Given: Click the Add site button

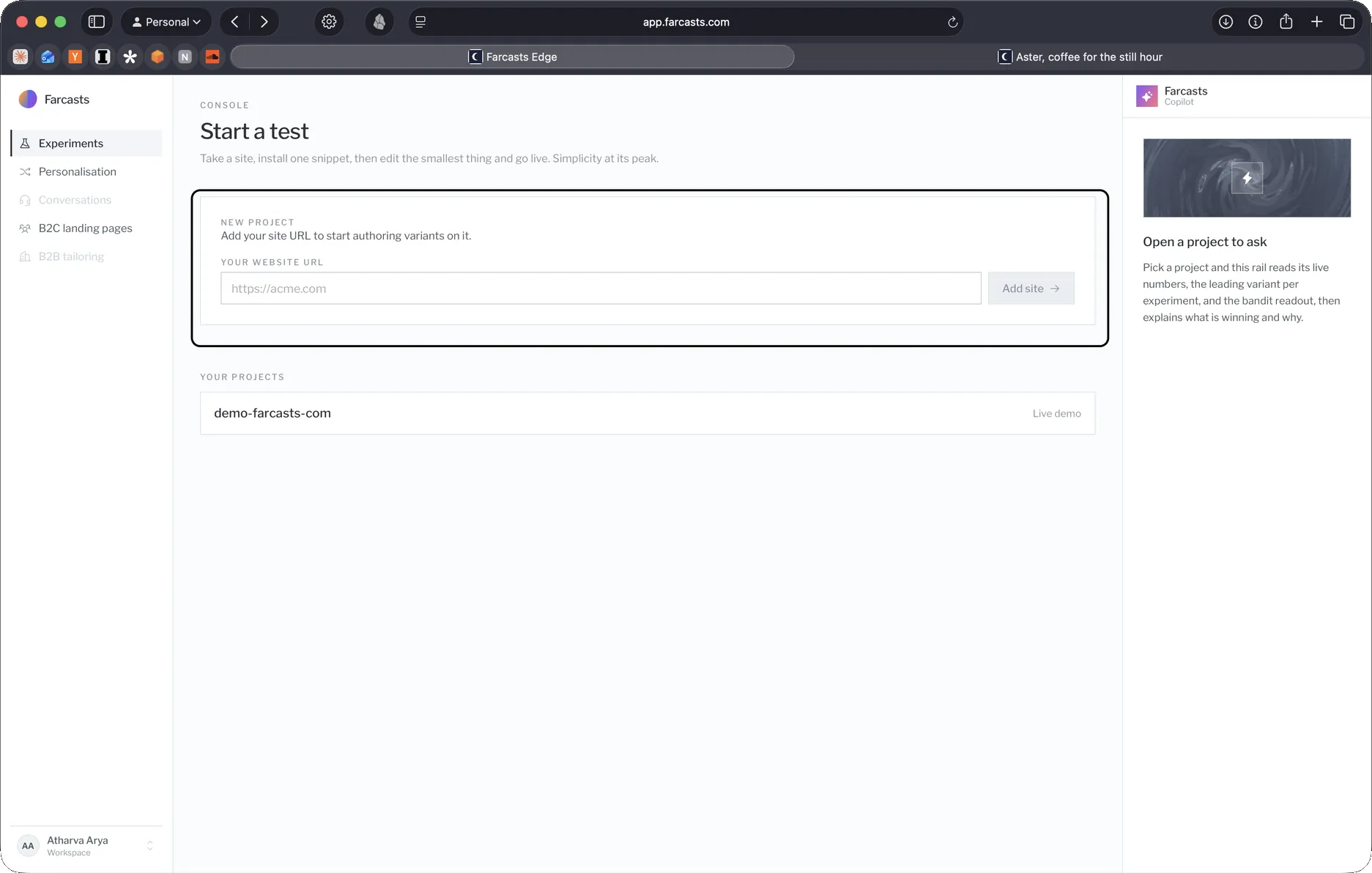Looking at the screenshot, I should [x=1031, y=289].
